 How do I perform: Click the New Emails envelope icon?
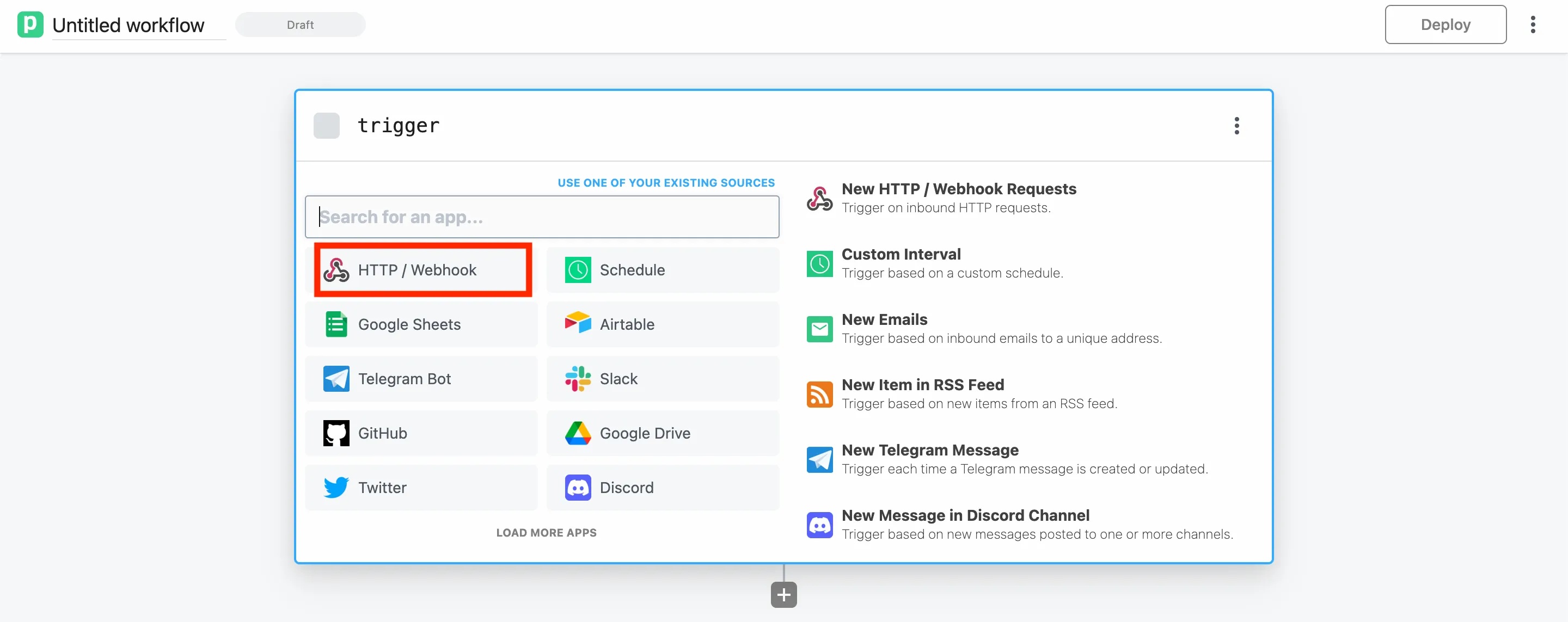tap(819, 329)
